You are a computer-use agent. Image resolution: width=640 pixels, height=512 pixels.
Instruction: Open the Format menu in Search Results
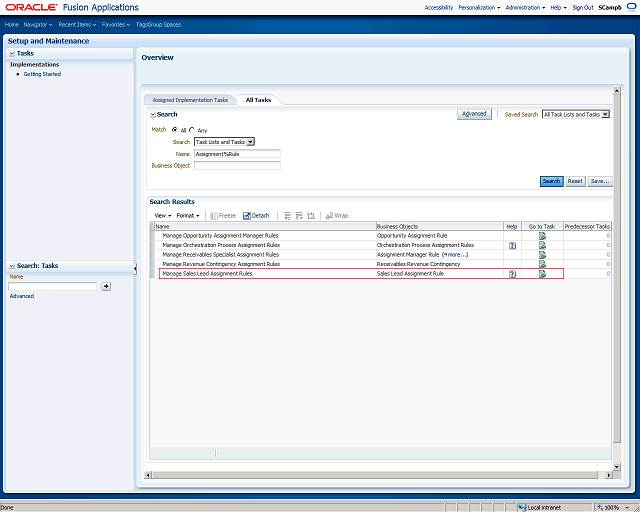coord(188,216)
